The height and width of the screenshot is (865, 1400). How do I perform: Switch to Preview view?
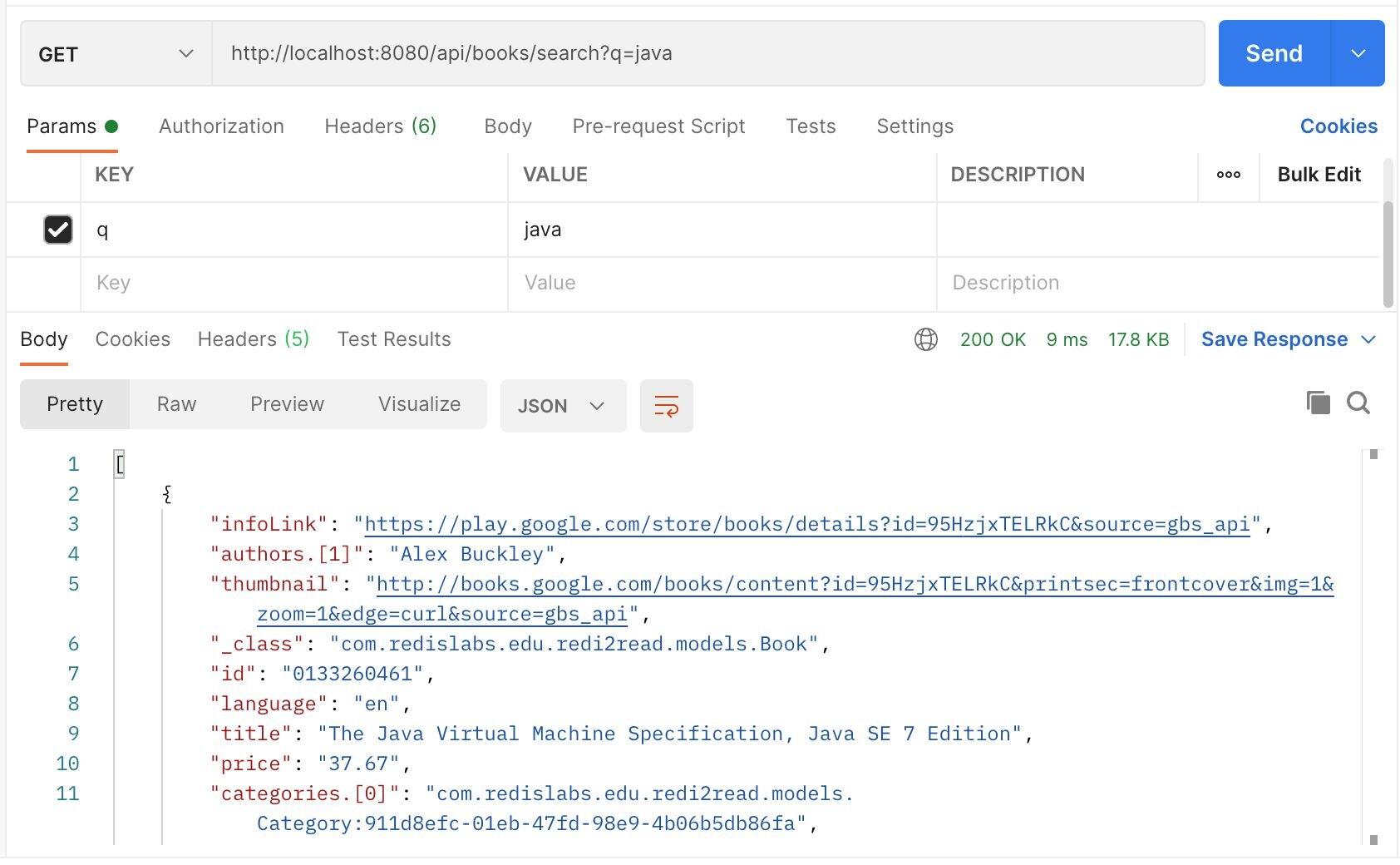click(287, 404)
